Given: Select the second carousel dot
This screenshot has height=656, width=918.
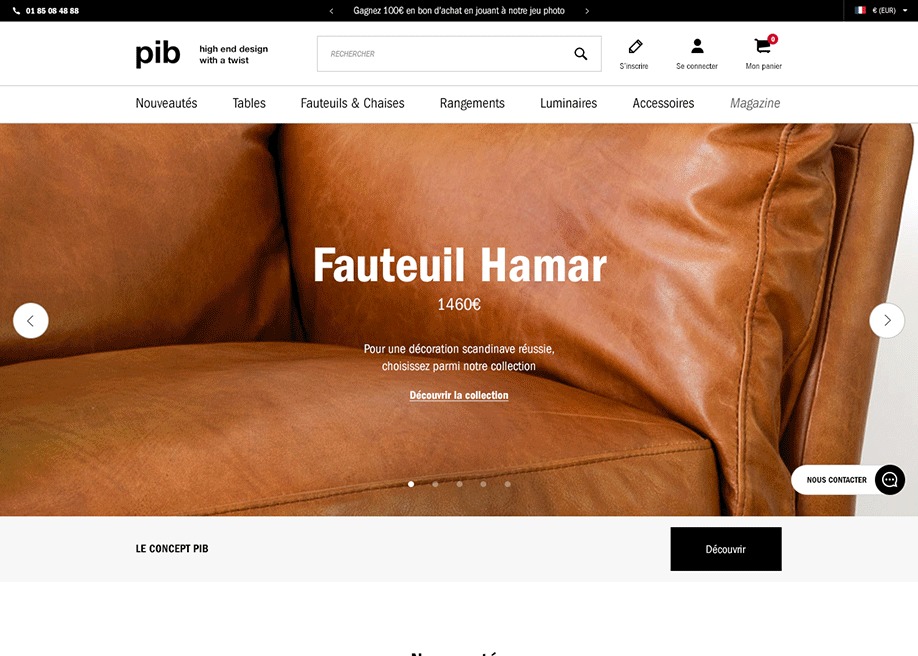Looking at the screenshot, I should [x=435, y=484].
